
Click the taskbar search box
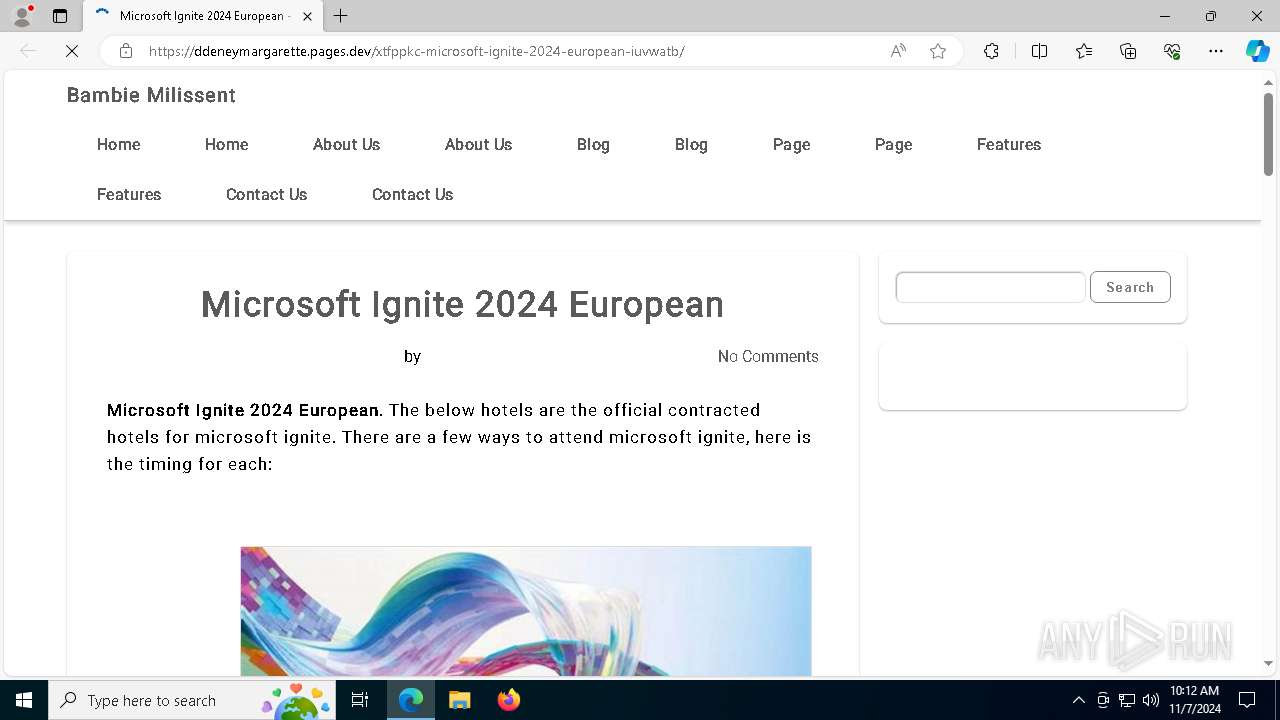pos(192,700)
